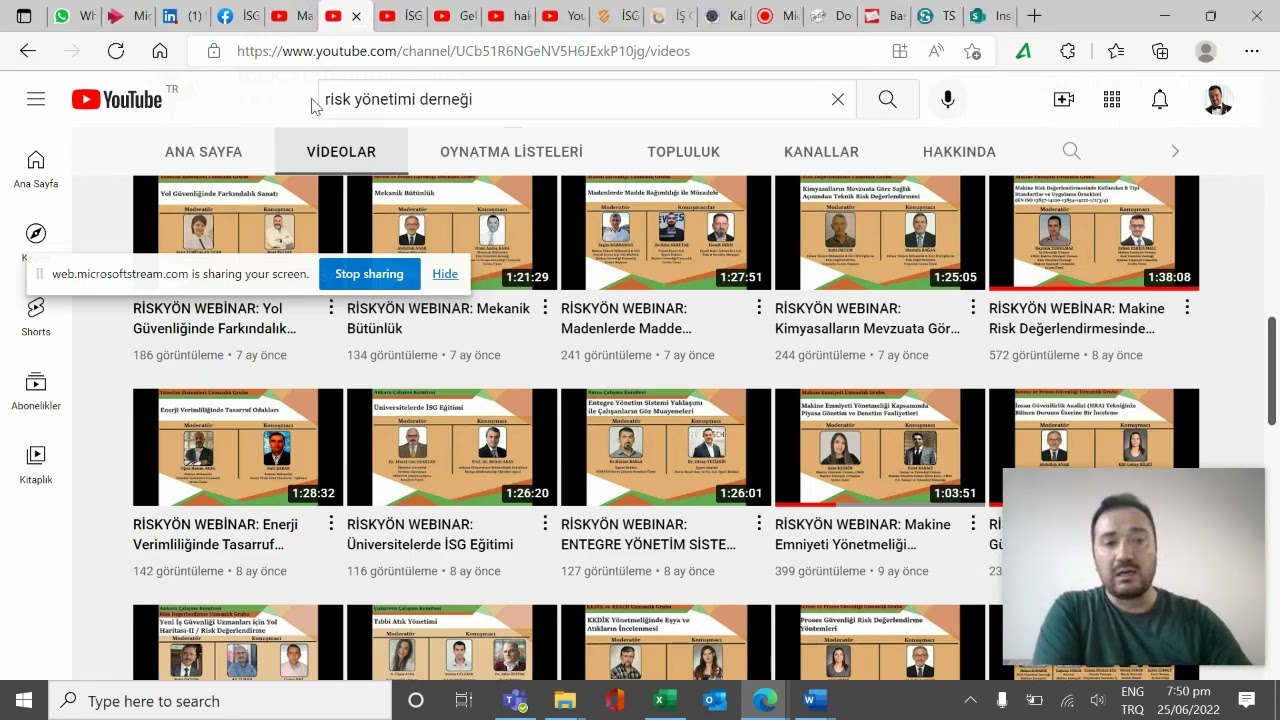
Task: Open the Makine Emniyeti Yönetmeliği video title
Action: click(863, 534)
